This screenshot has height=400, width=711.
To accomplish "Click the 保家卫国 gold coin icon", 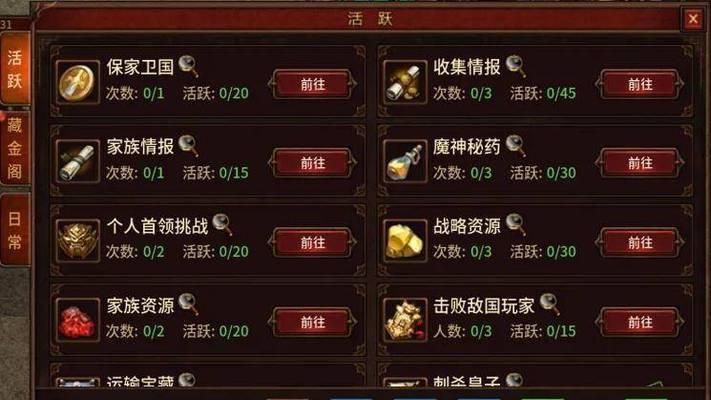I will (78, 82).
